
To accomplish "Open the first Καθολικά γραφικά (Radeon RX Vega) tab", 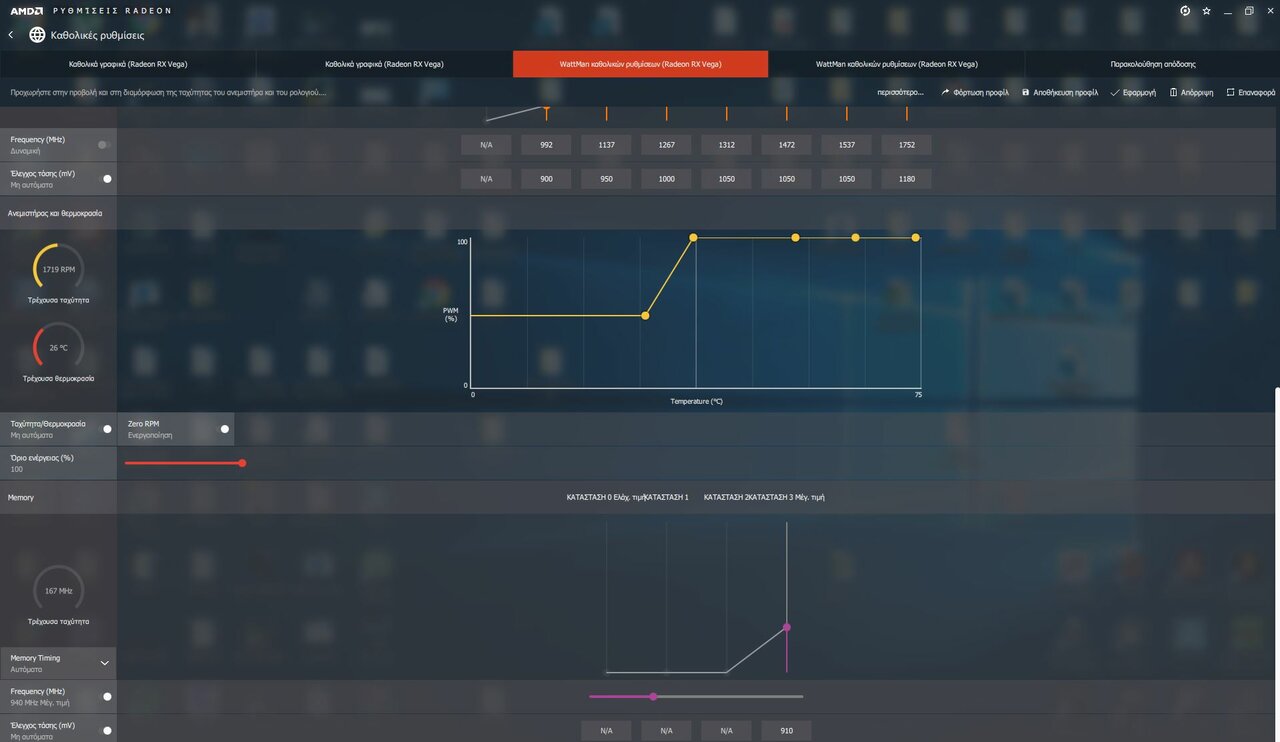I will pos(128,64).
